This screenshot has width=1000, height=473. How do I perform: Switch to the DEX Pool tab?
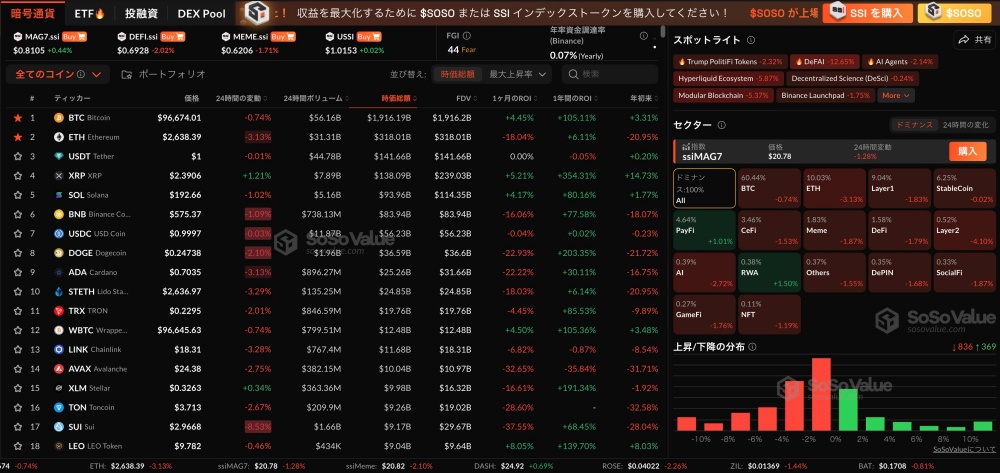click(201, 13)
